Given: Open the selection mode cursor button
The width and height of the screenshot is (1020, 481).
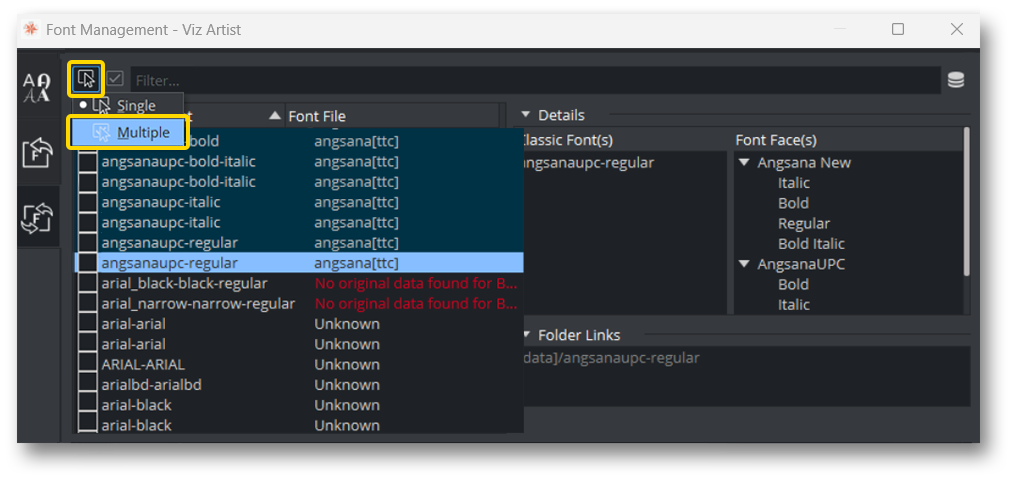Looking at the screenshot, I should [86, 79].
